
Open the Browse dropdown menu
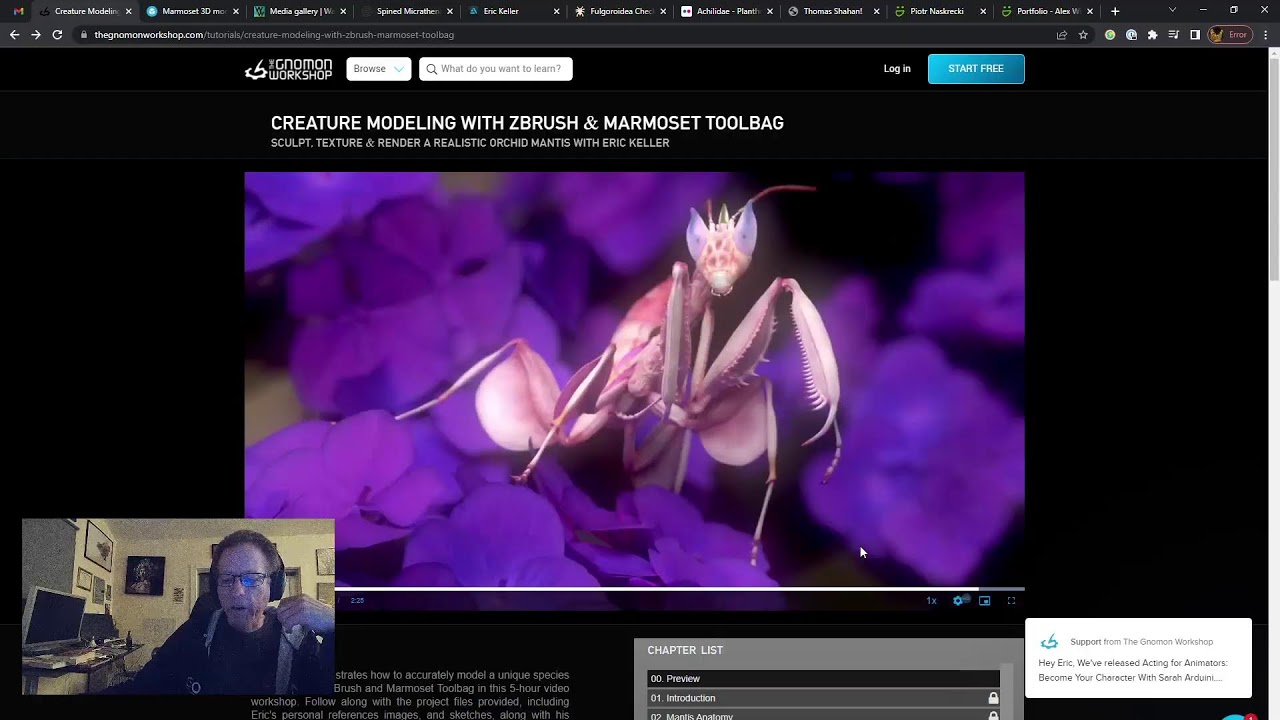tap(378, 69)
